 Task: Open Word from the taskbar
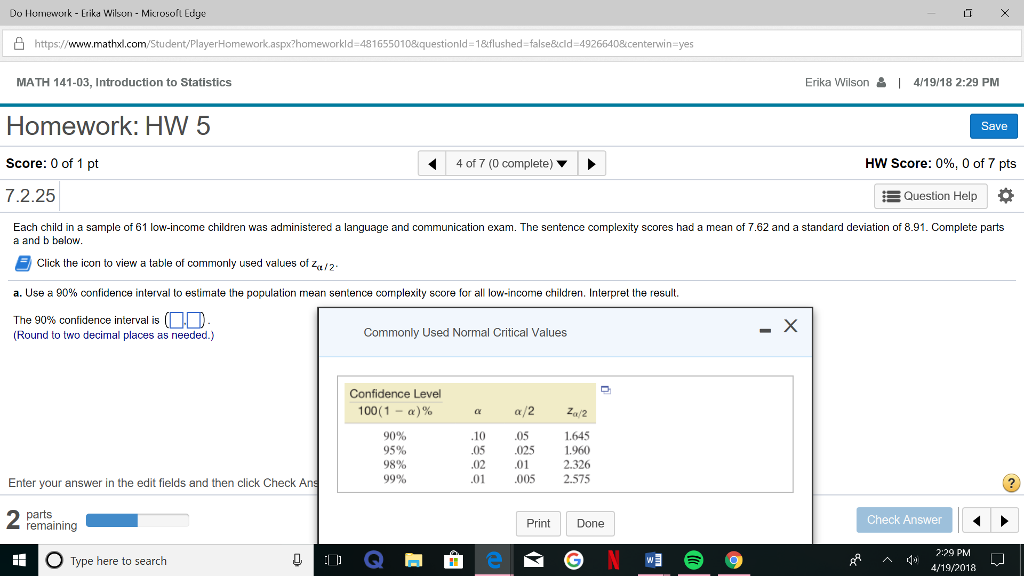[654, 561]
